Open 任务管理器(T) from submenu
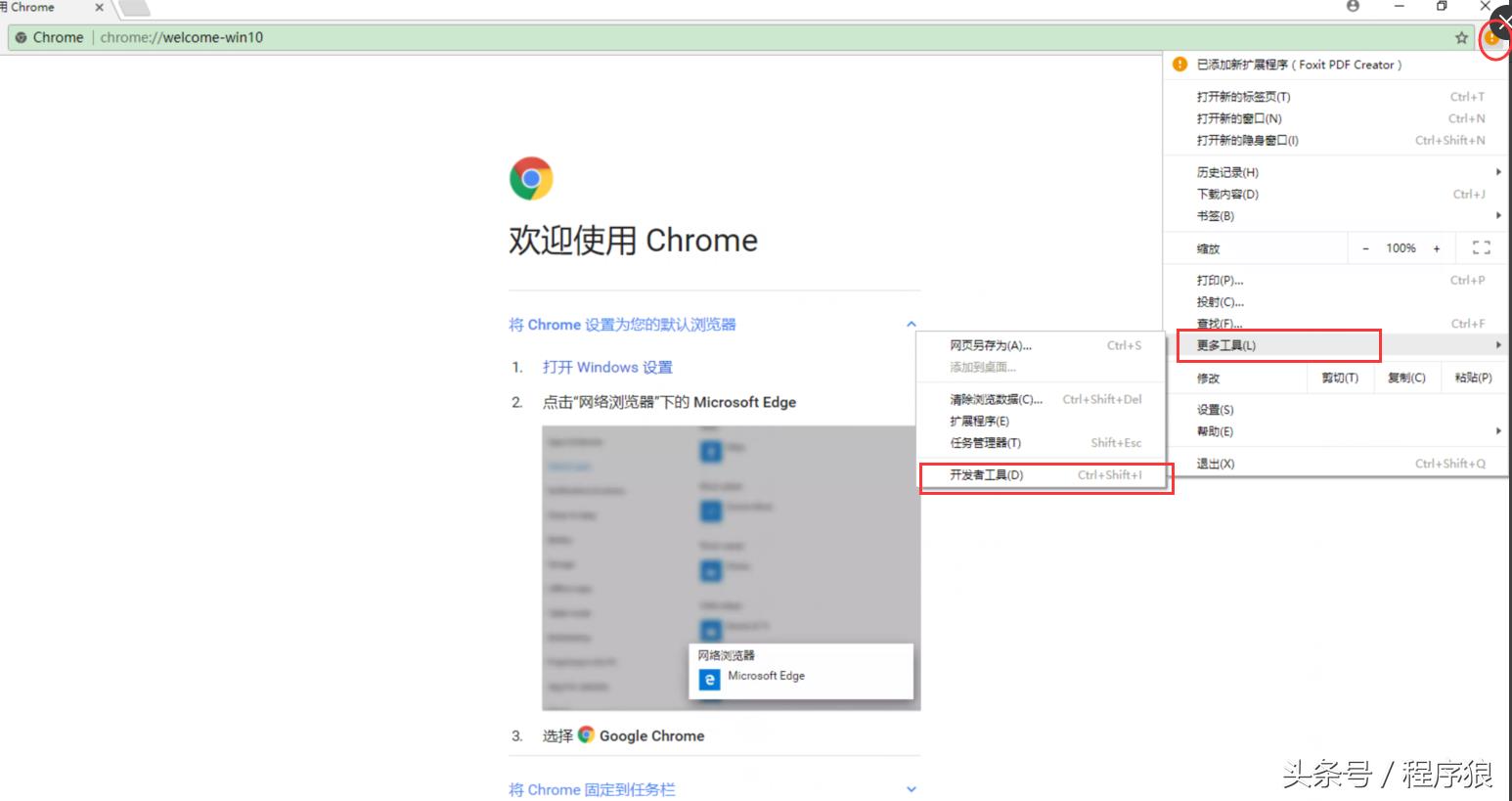 tap(1042, 442)
